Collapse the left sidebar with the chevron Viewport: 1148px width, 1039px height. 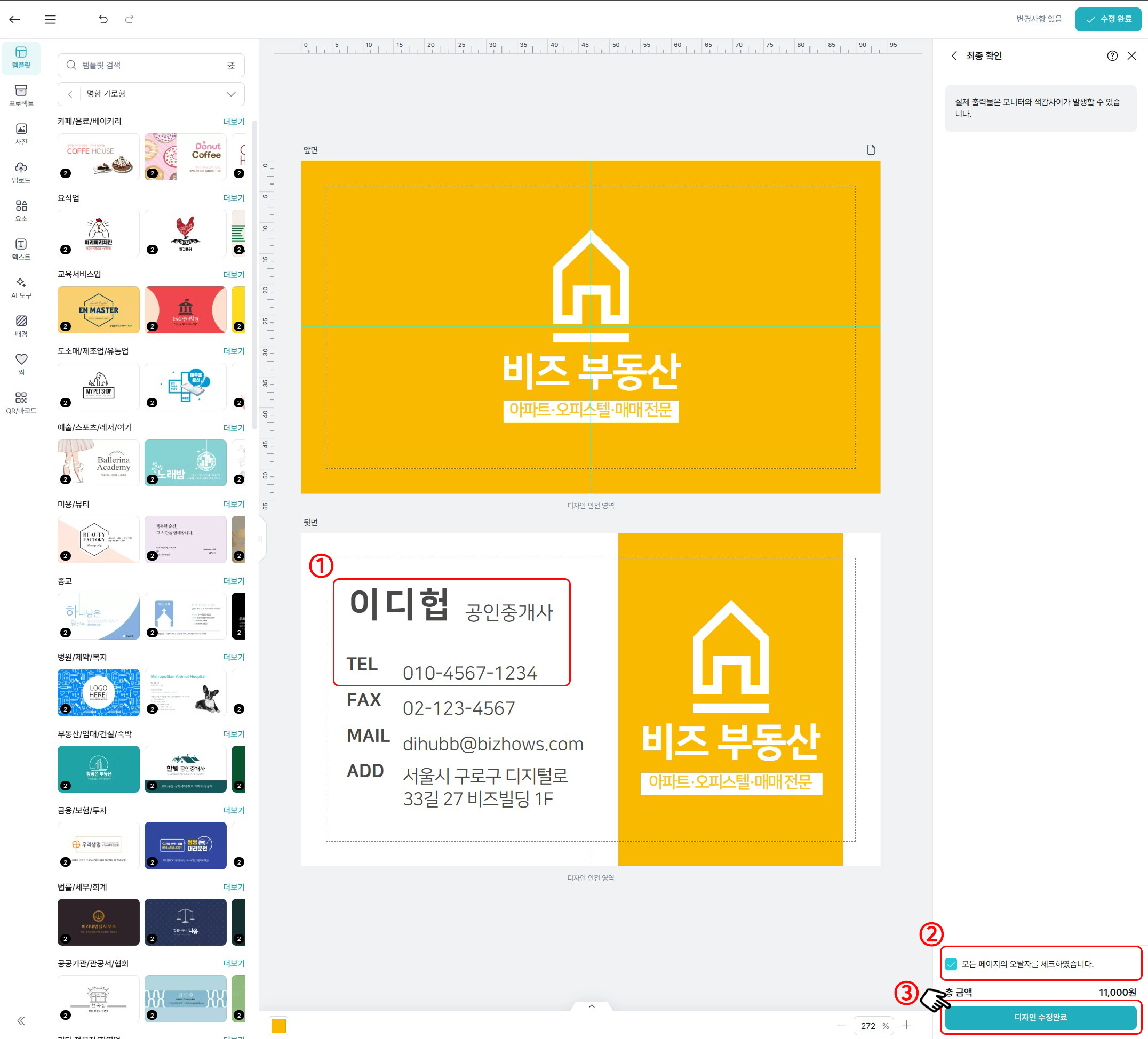pos(22,1021)
